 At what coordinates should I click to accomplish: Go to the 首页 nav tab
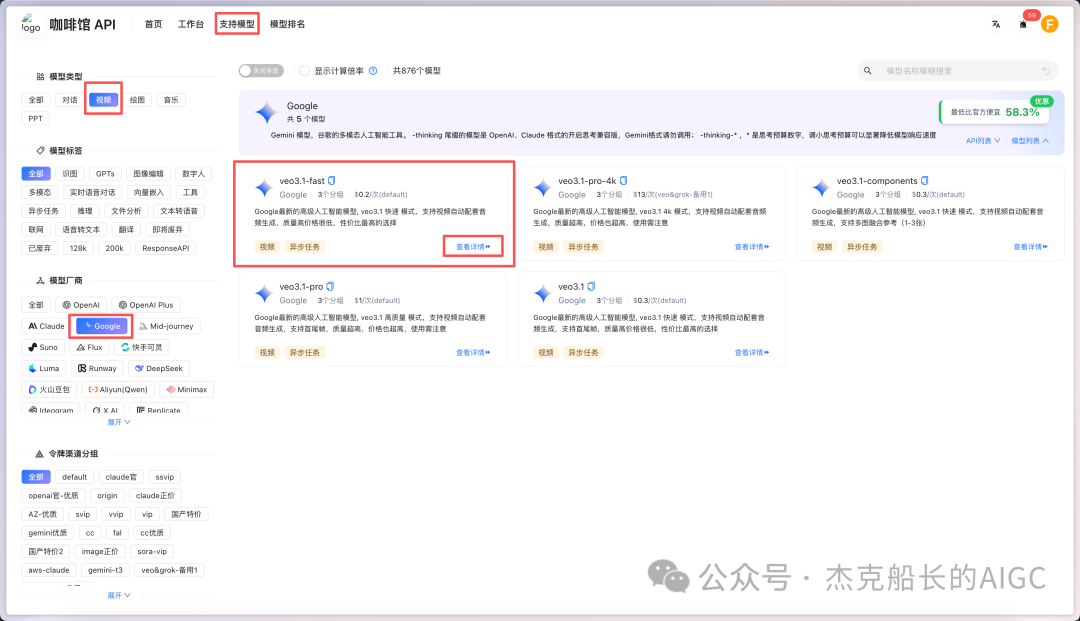tap(153, 24)
